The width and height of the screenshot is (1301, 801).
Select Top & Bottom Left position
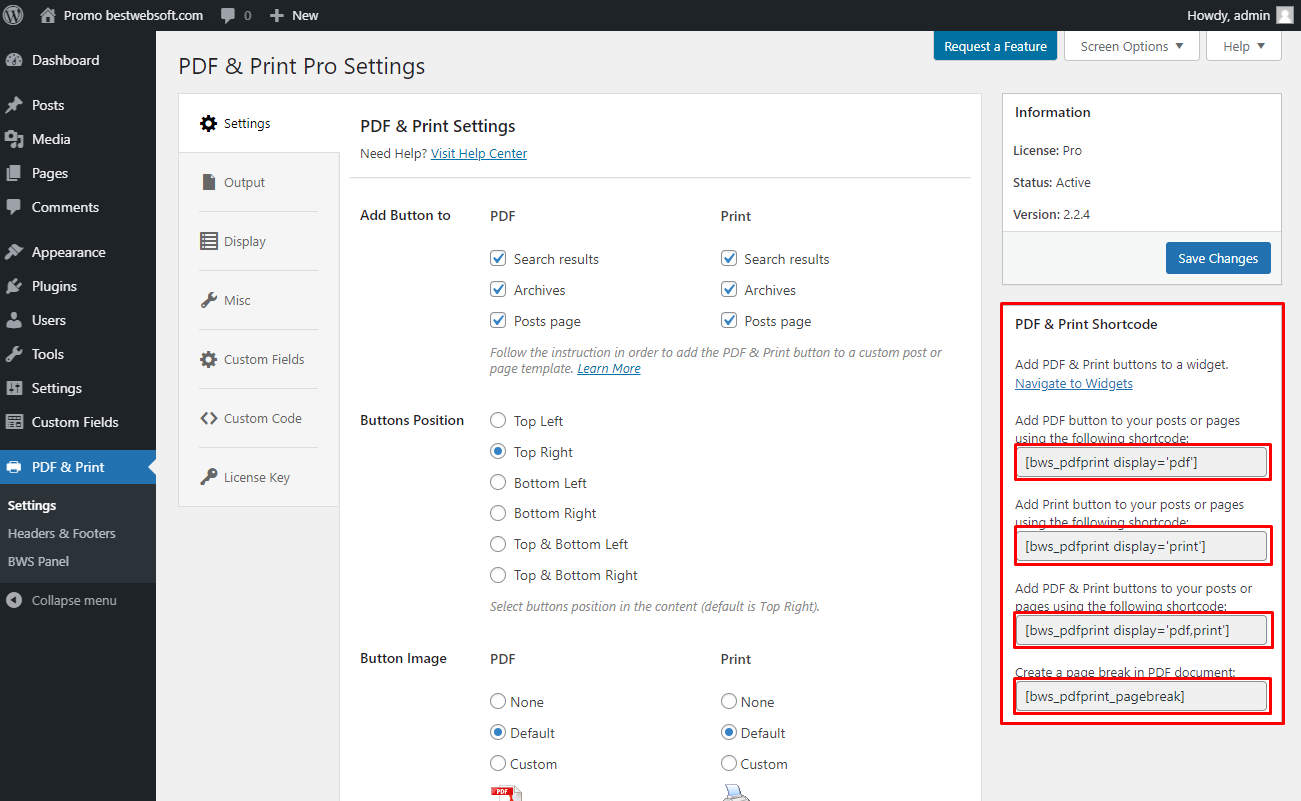(x=498, y=544)
